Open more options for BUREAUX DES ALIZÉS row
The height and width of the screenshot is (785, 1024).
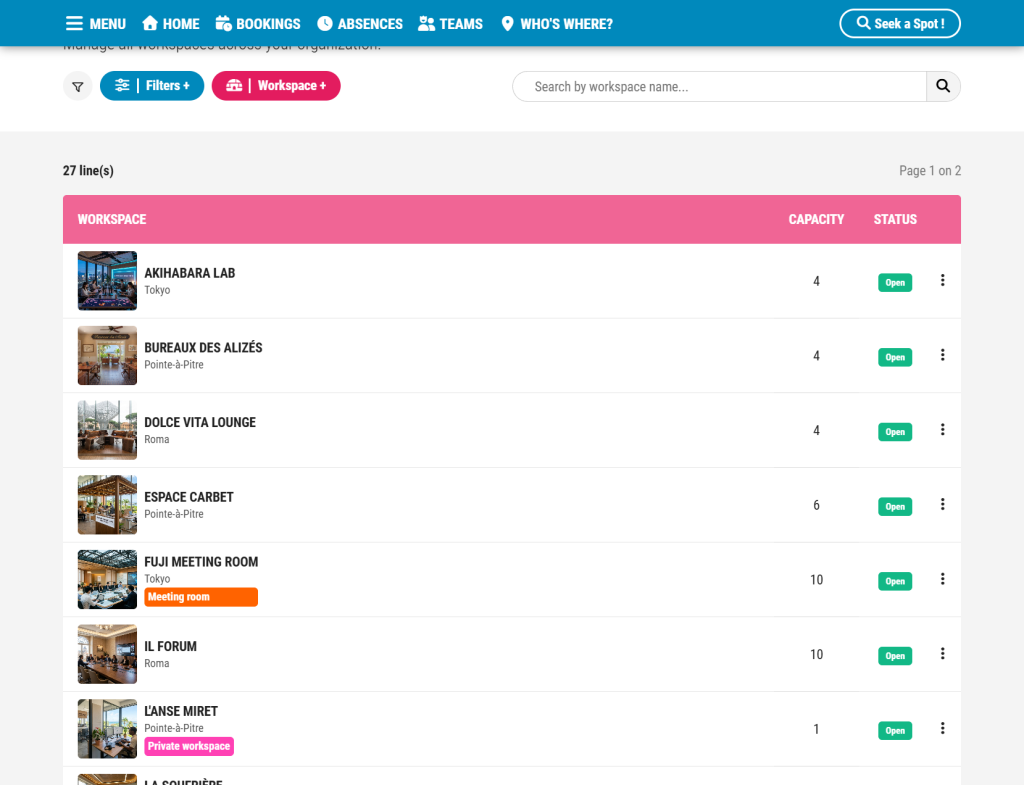pos(942,355)
